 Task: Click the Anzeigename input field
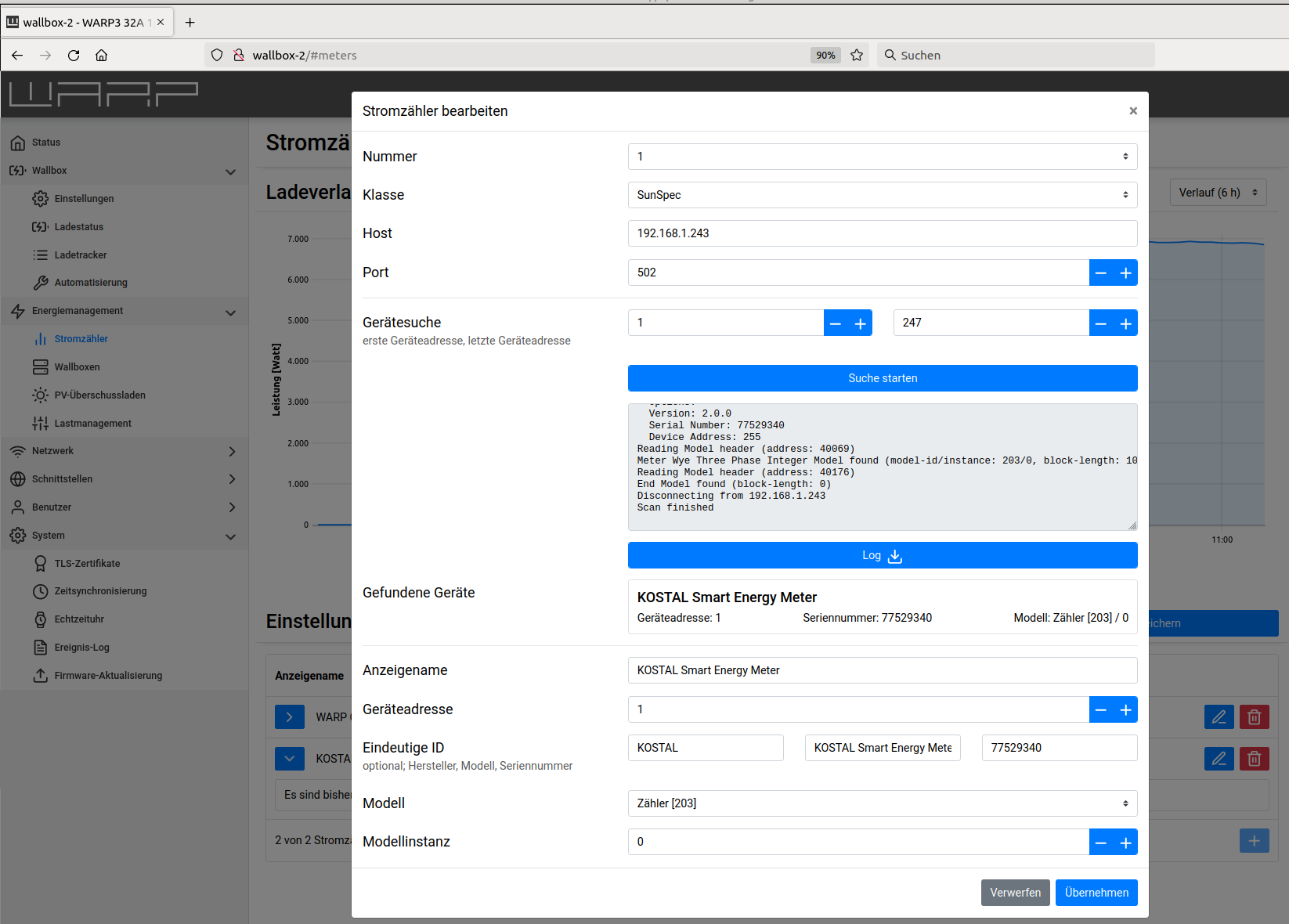pos(883,670)
